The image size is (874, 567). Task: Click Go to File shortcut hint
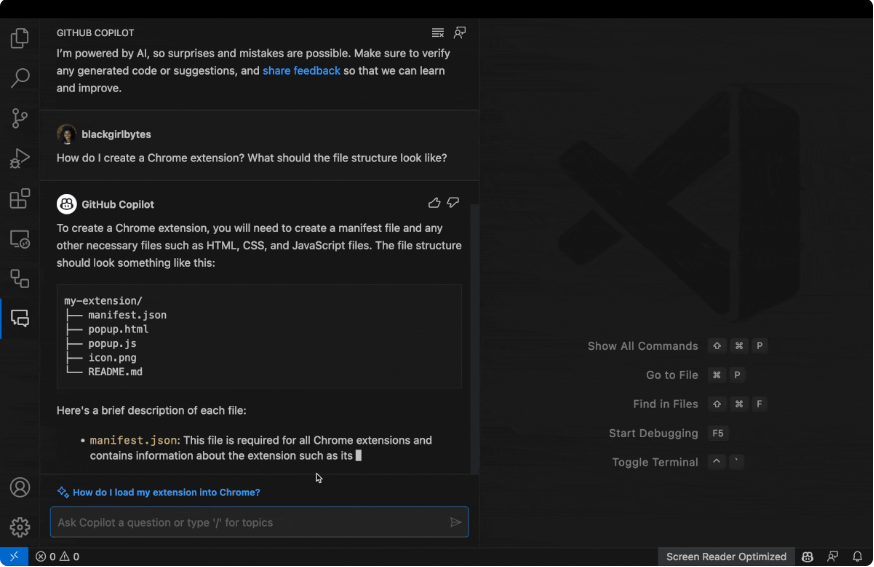[x=696, y=375]
